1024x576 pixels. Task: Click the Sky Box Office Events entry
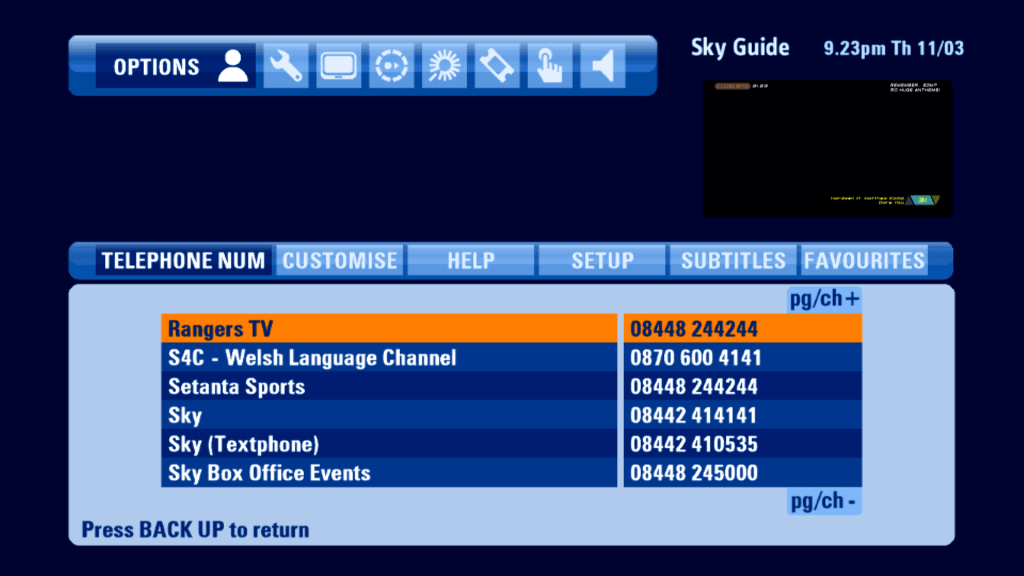tap(389, 473)
